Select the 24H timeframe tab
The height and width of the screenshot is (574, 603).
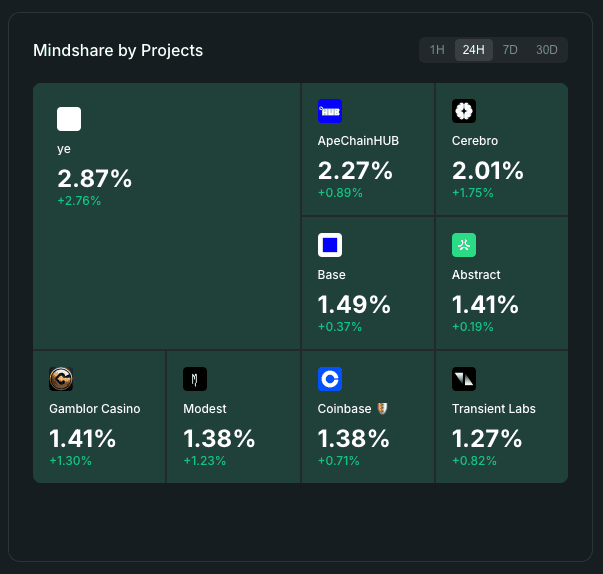473,50
